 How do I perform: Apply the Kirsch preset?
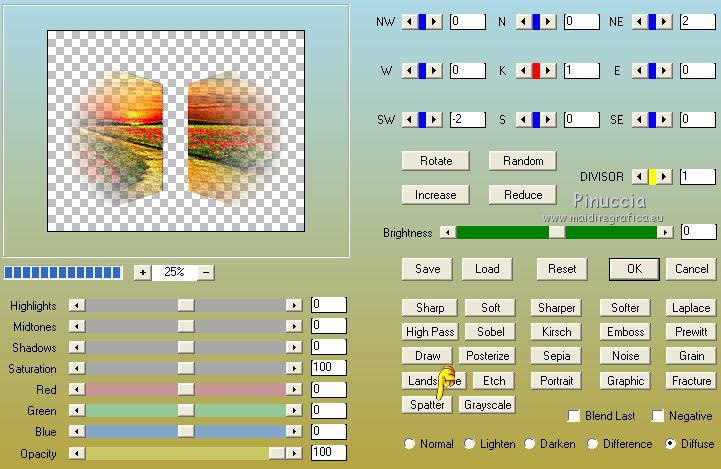pos(556,332)
